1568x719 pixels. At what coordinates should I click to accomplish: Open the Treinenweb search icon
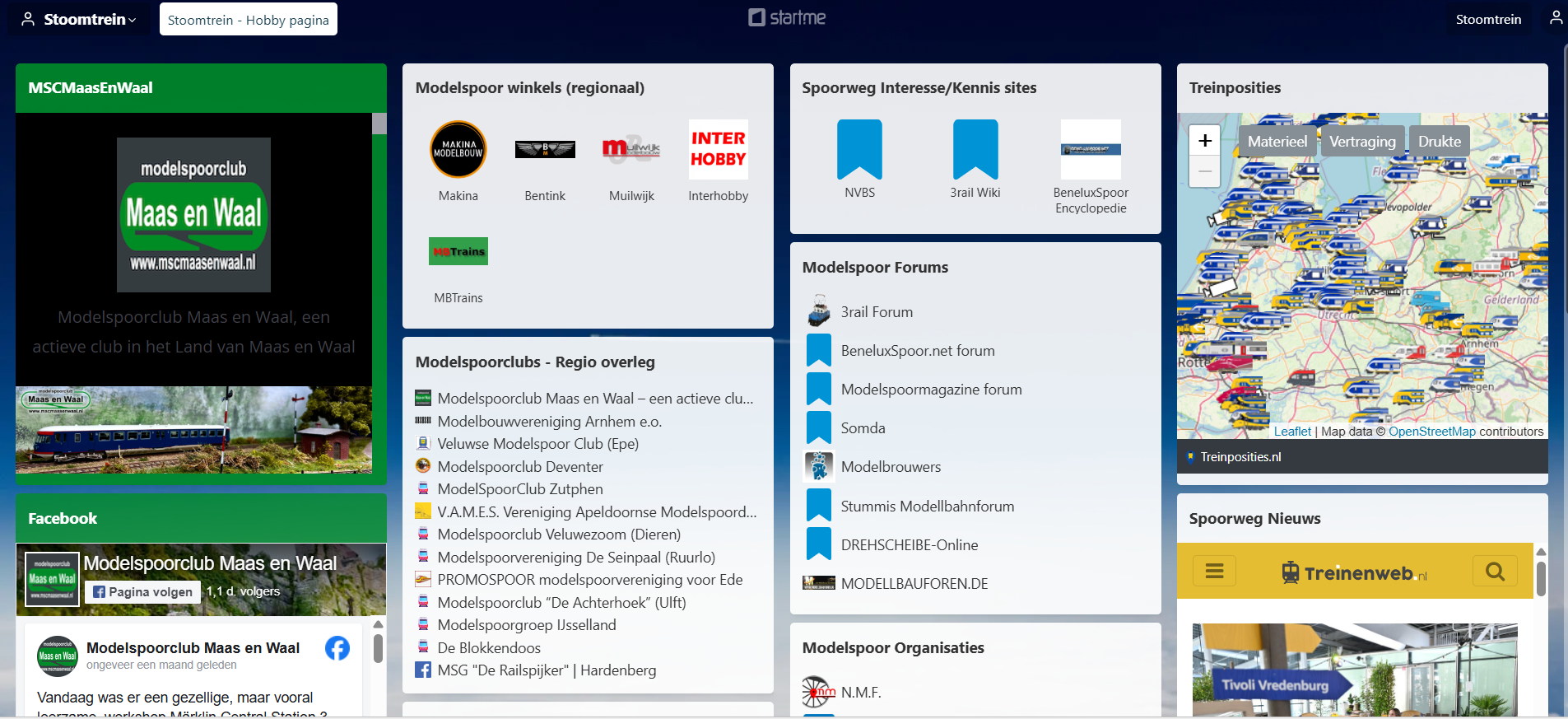pos(1495,571)
